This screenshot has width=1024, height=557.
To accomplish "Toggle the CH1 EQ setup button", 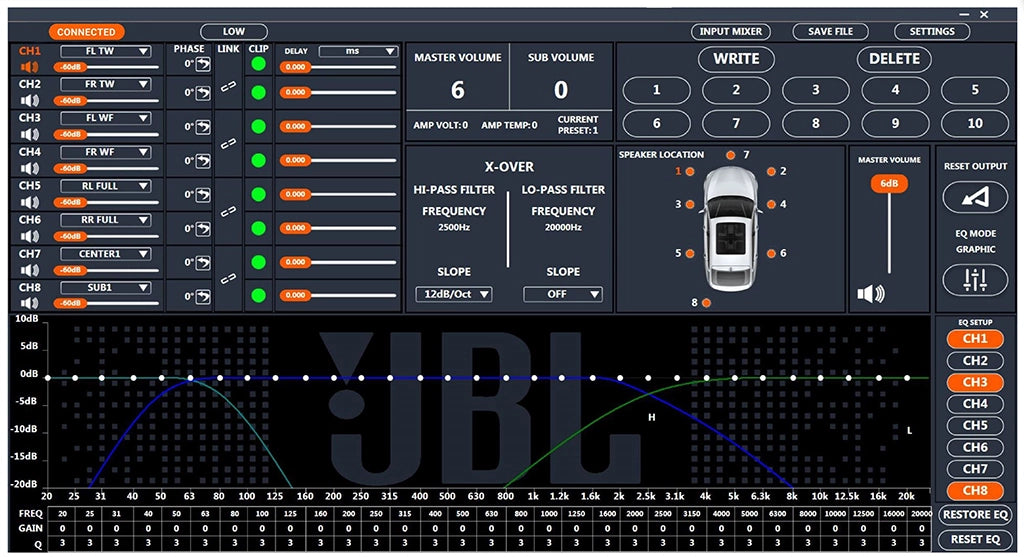I will click(975, 338).
